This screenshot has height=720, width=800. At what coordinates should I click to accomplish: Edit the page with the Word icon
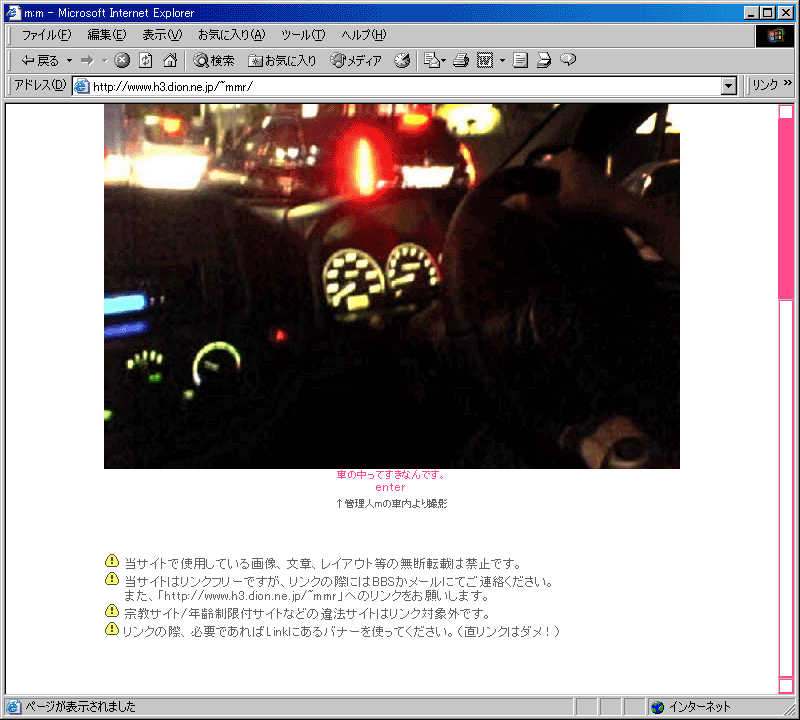click(485, 61)
